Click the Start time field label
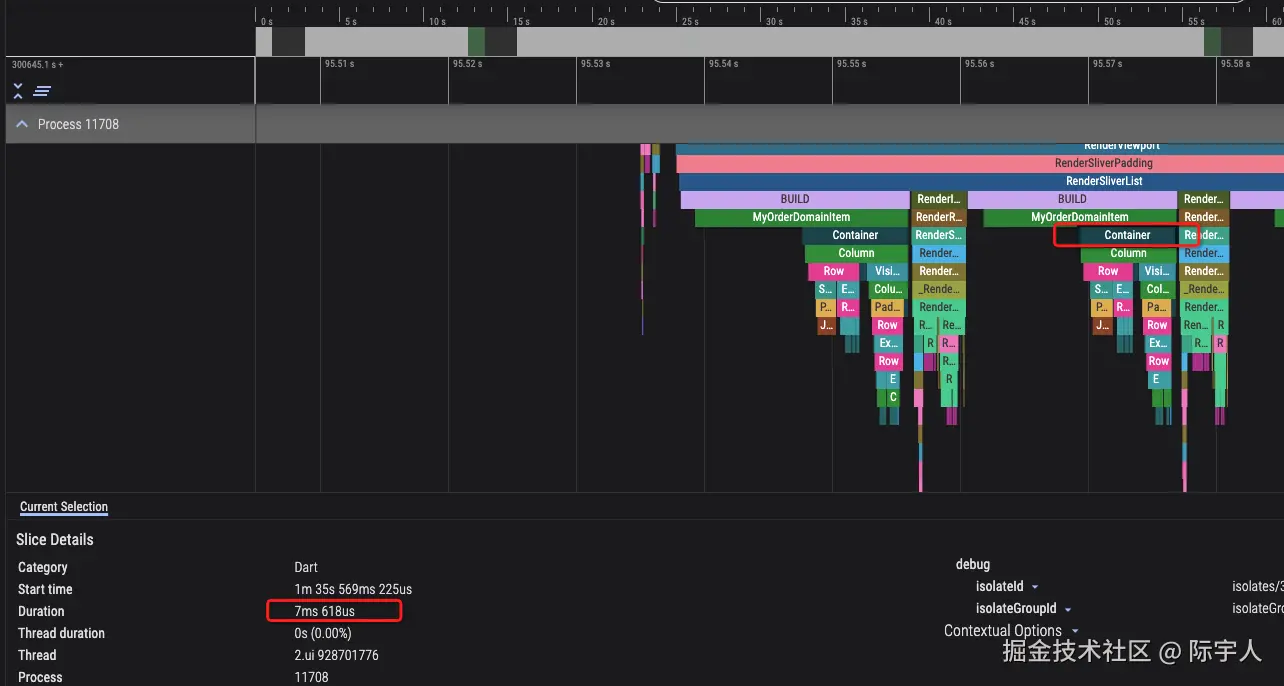Image resolution: width=1284 pixels, height=686 pixels. coord(45,589)
